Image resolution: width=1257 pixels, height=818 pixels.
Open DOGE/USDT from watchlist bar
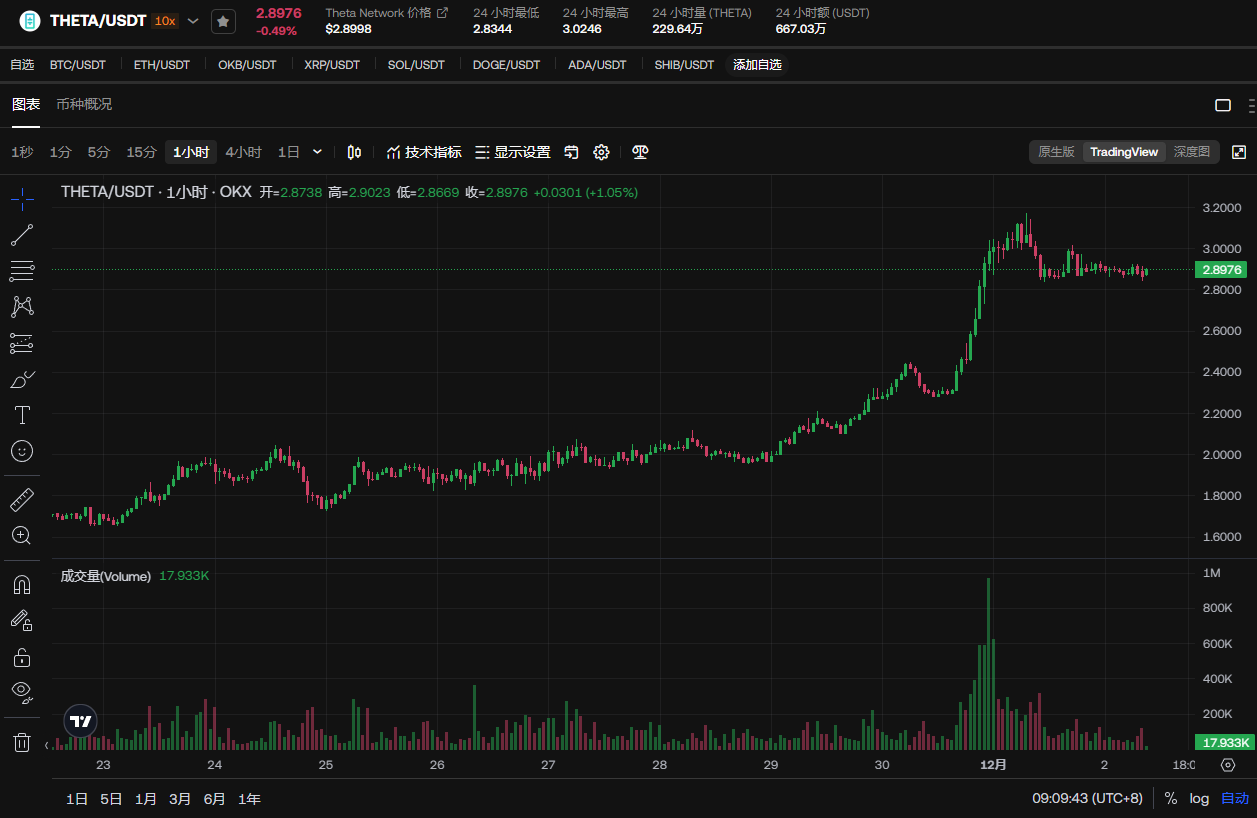[x=507, y=65]
